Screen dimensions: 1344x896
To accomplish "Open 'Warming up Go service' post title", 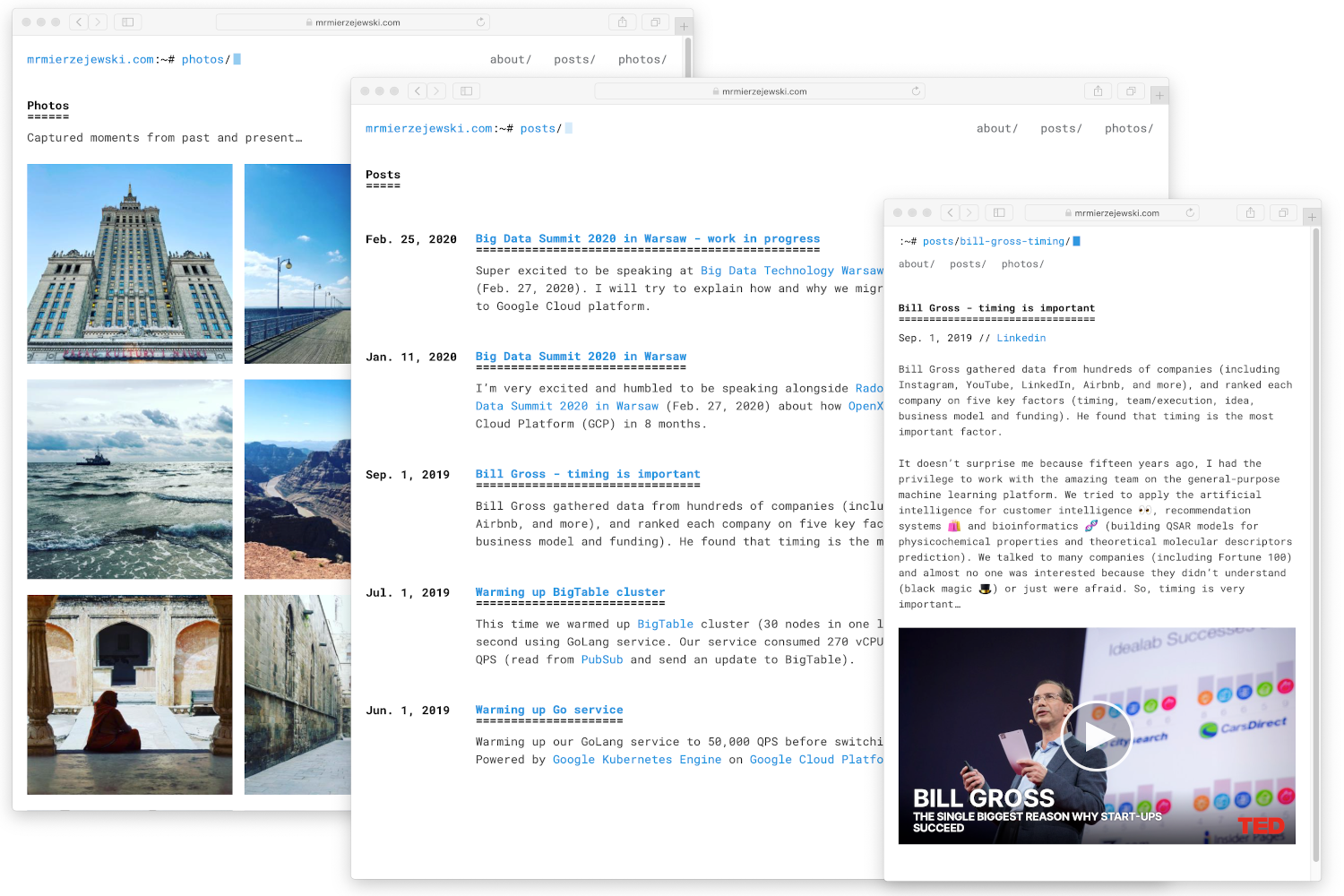I will pyautogui.click(x=548, y=710).
